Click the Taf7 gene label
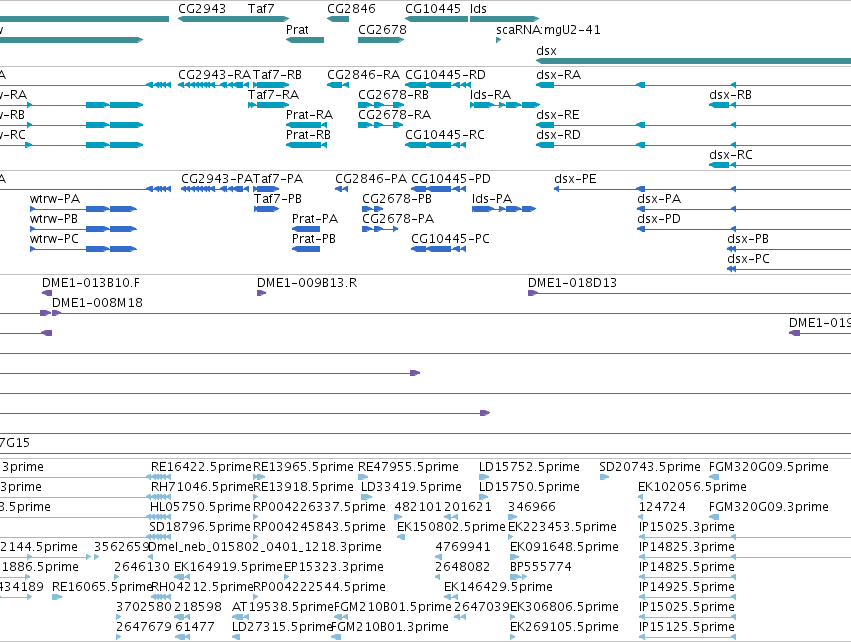 (261, 9)
